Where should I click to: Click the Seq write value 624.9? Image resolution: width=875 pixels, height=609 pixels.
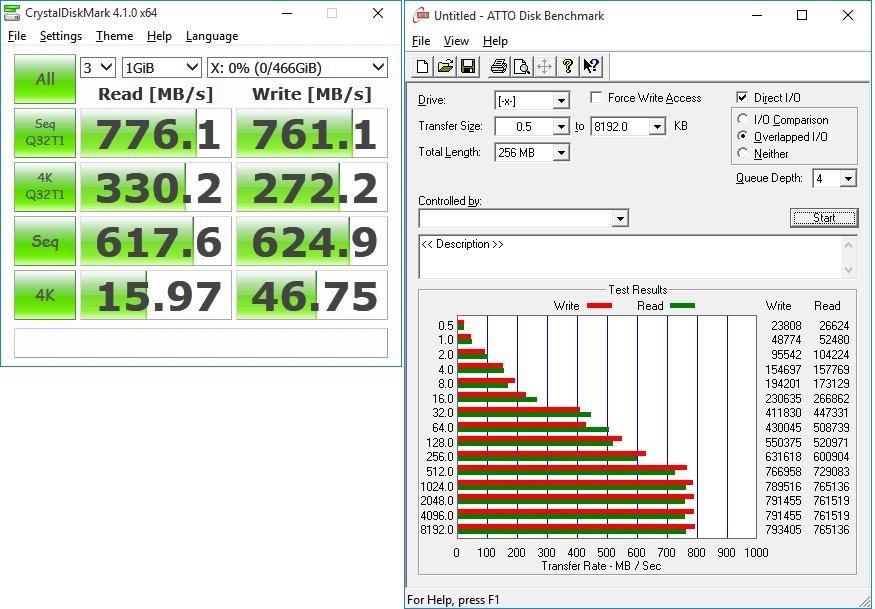pos(311,241)
